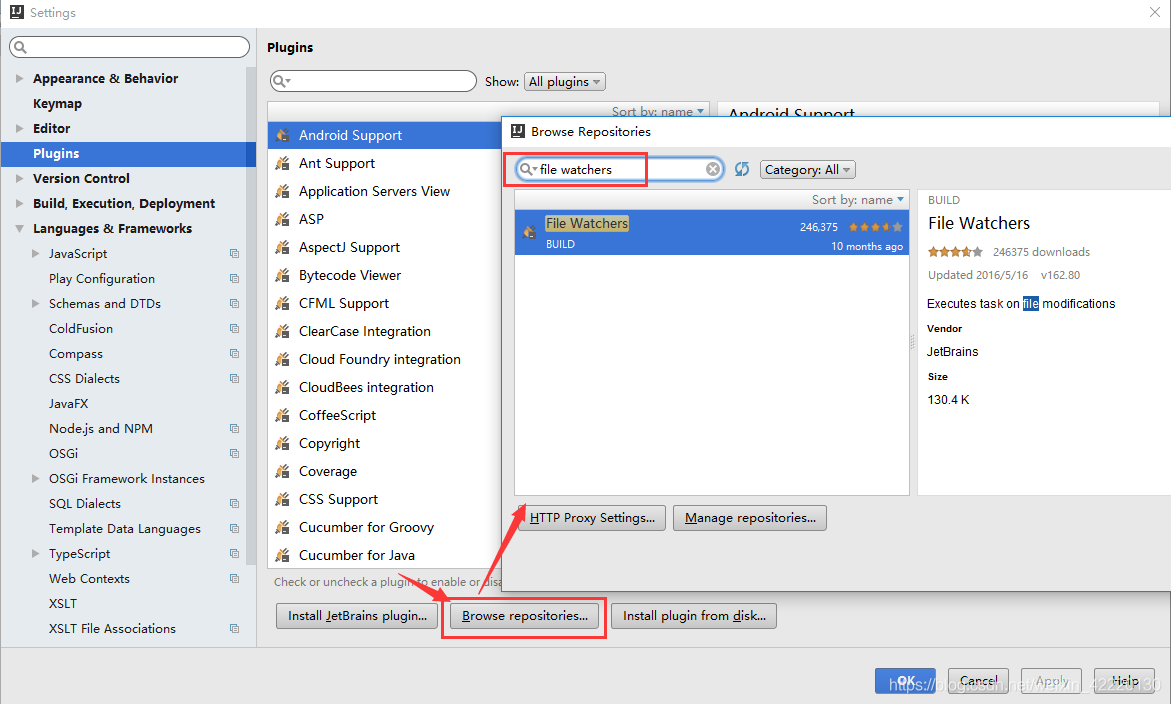Open the Show All plugins dropdown
Viewport: 1171px width, 704px height.
565,81
